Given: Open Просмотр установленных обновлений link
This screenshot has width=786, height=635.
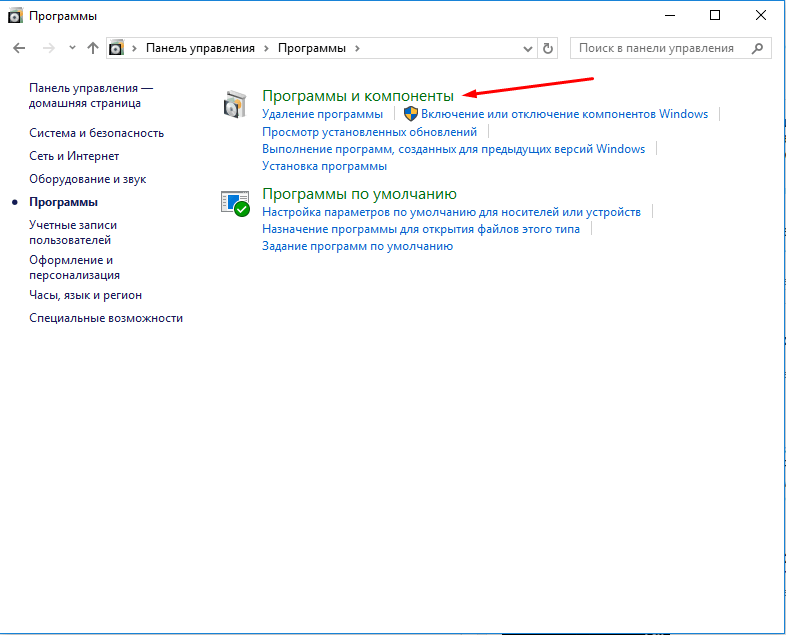Looking at the screenshot, I should [x=369, y=132].
